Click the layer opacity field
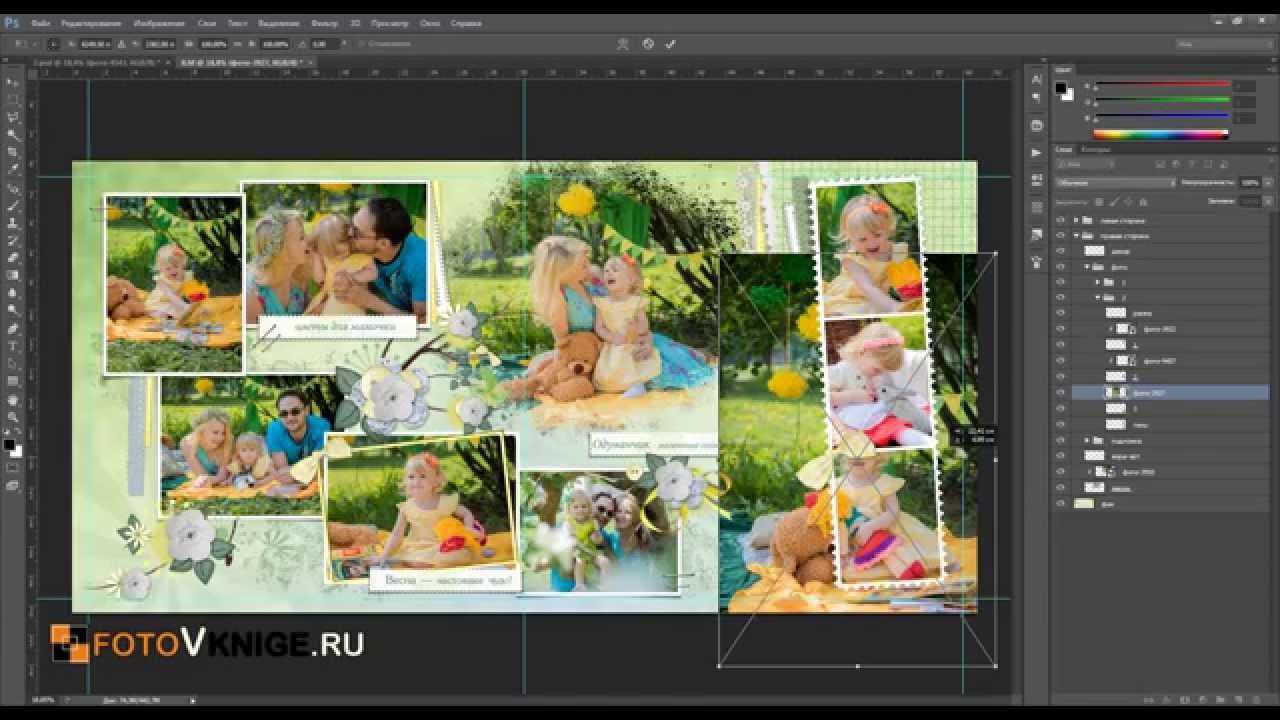 (x=1250, y=183)
